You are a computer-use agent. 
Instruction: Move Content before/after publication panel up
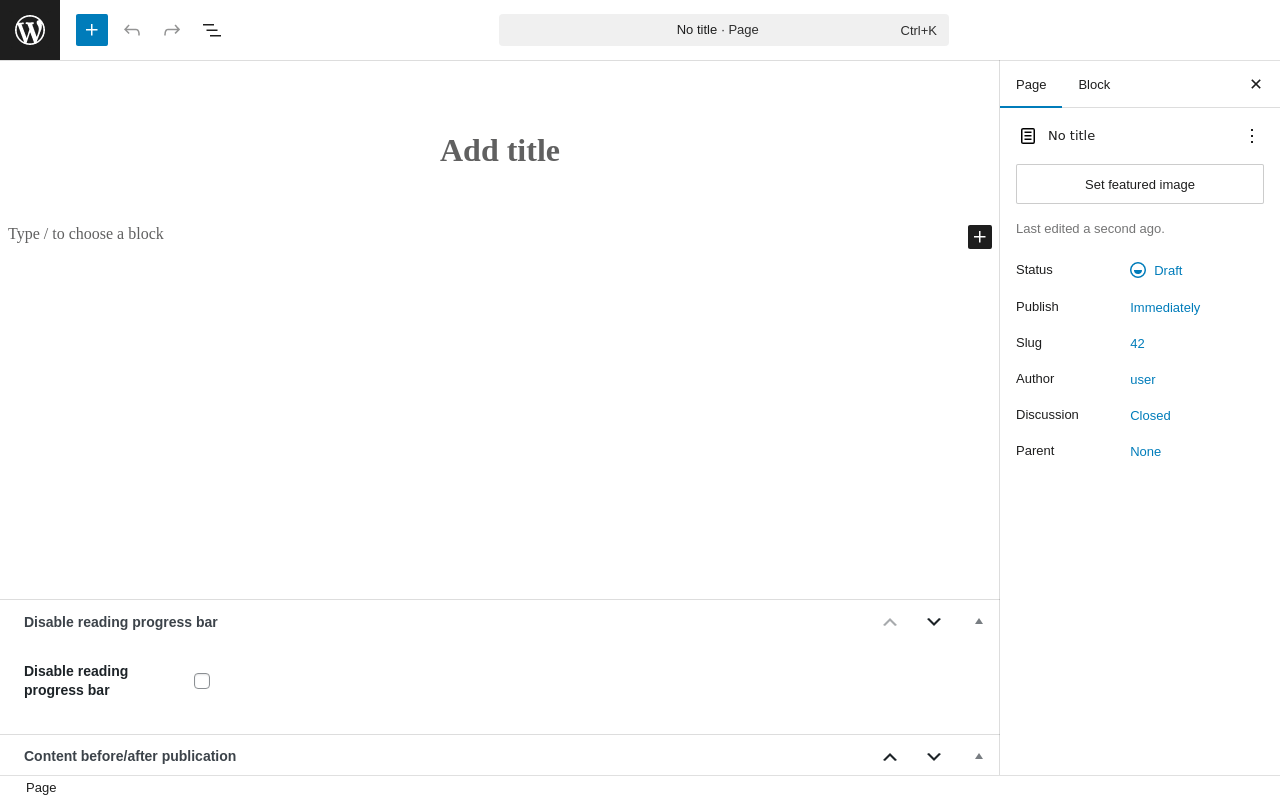pos(890,756)
